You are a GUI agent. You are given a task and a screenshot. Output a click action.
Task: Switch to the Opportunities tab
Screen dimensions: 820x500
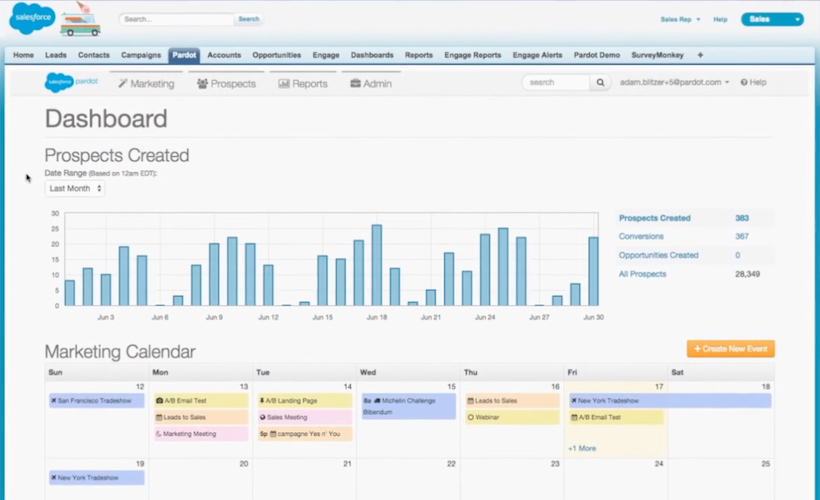277,55
